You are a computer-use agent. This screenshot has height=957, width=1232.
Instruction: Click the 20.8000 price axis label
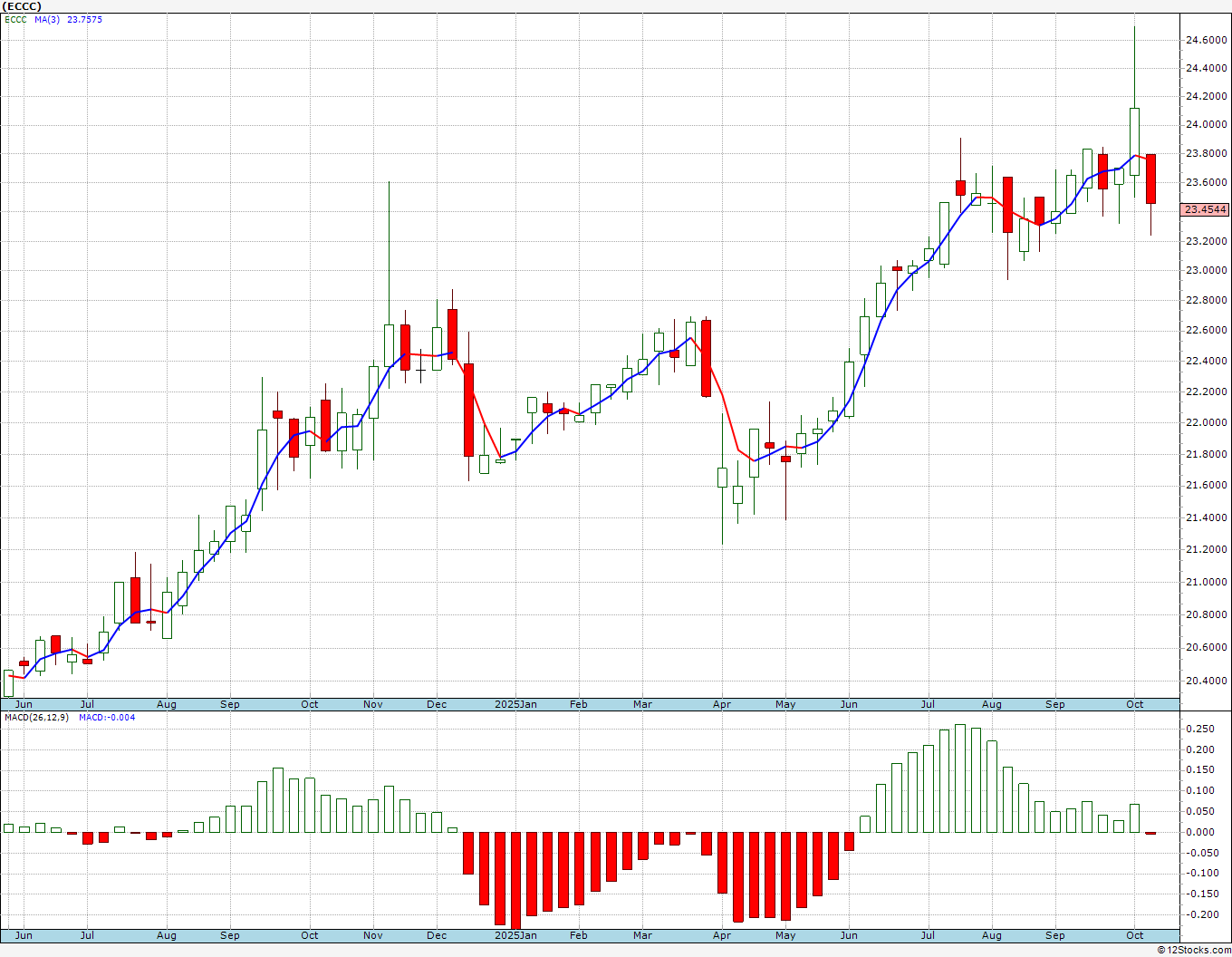pos(1206,614)
